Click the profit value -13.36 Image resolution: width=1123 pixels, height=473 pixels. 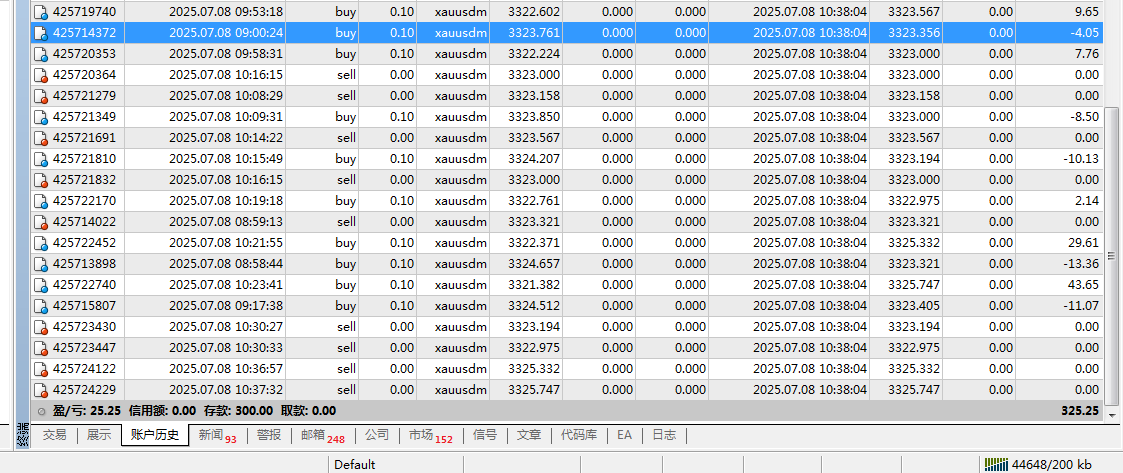tap(1083, 264)
